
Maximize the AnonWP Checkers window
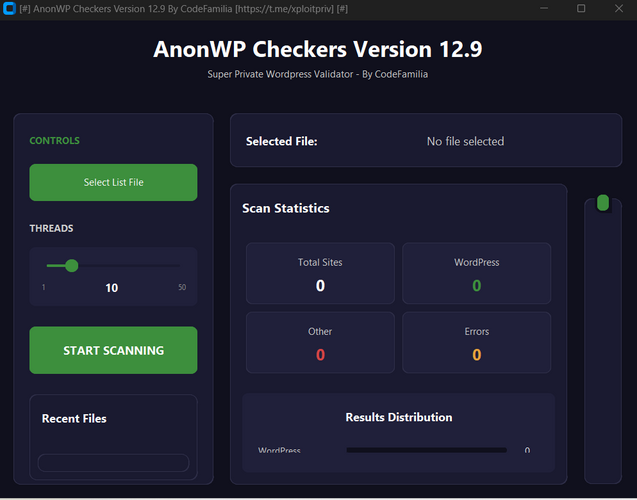click(x=581, y=8)
